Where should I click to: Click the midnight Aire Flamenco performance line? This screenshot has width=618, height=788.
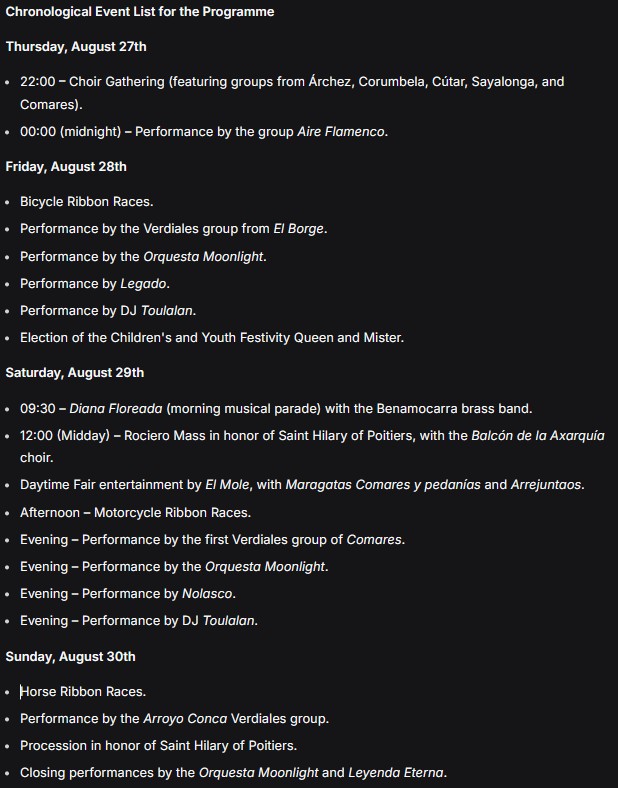click(x=204, y=132)
